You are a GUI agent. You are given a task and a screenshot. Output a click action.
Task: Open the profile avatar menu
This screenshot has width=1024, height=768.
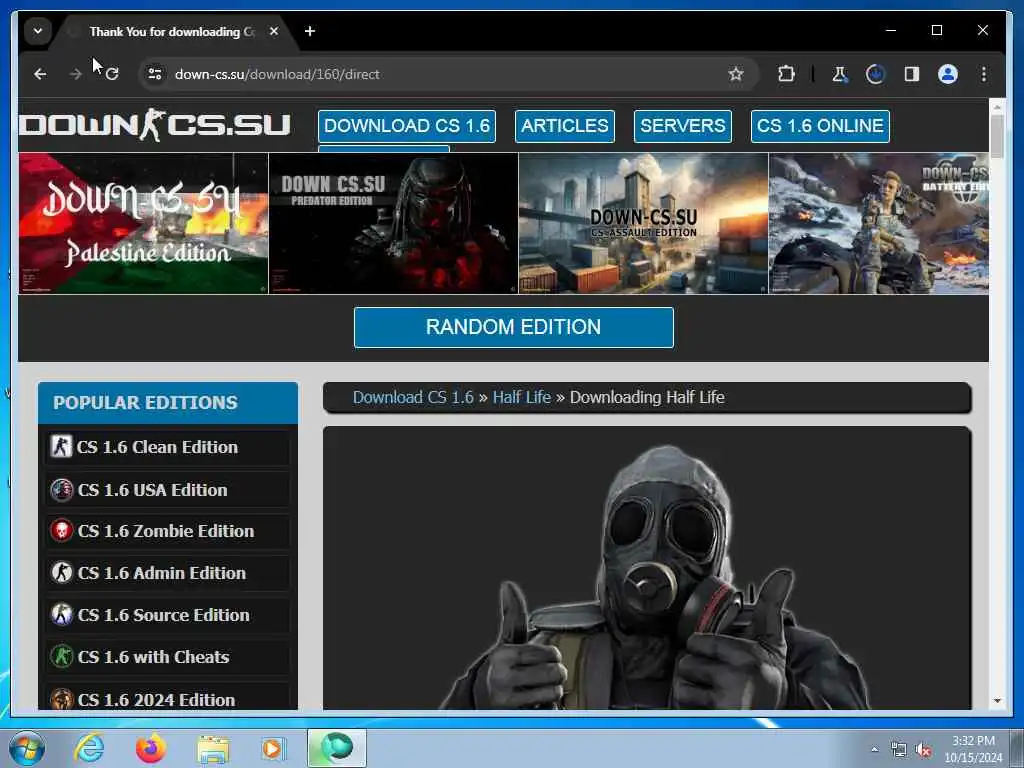[948, 74]
